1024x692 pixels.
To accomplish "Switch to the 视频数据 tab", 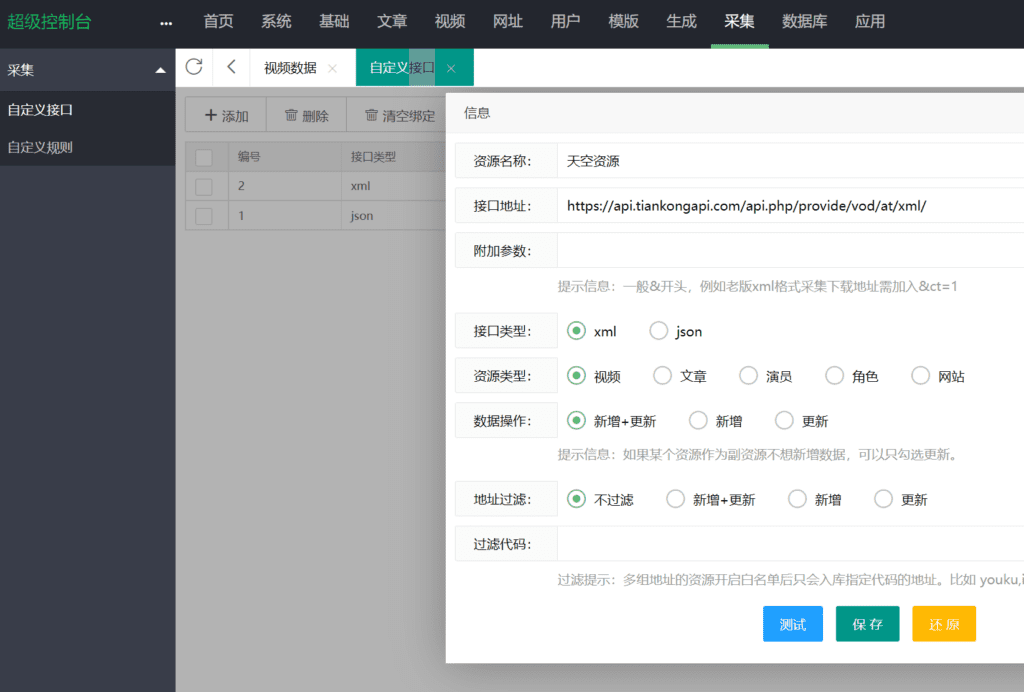I will point(290,68).
